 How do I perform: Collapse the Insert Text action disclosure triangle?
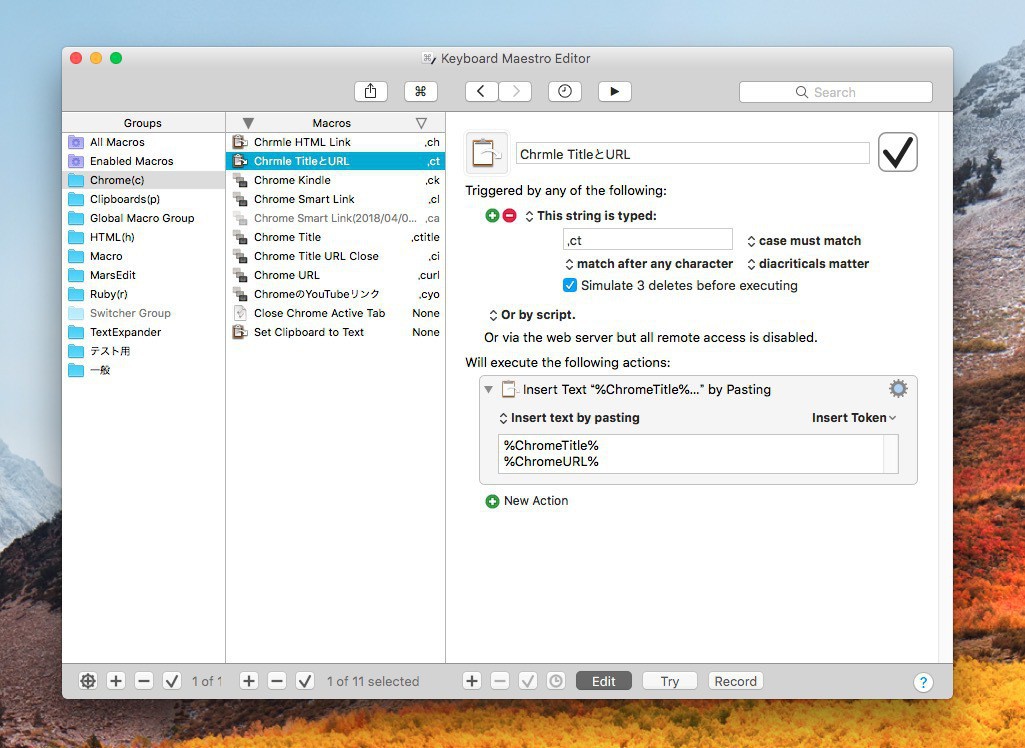(488, 389)
